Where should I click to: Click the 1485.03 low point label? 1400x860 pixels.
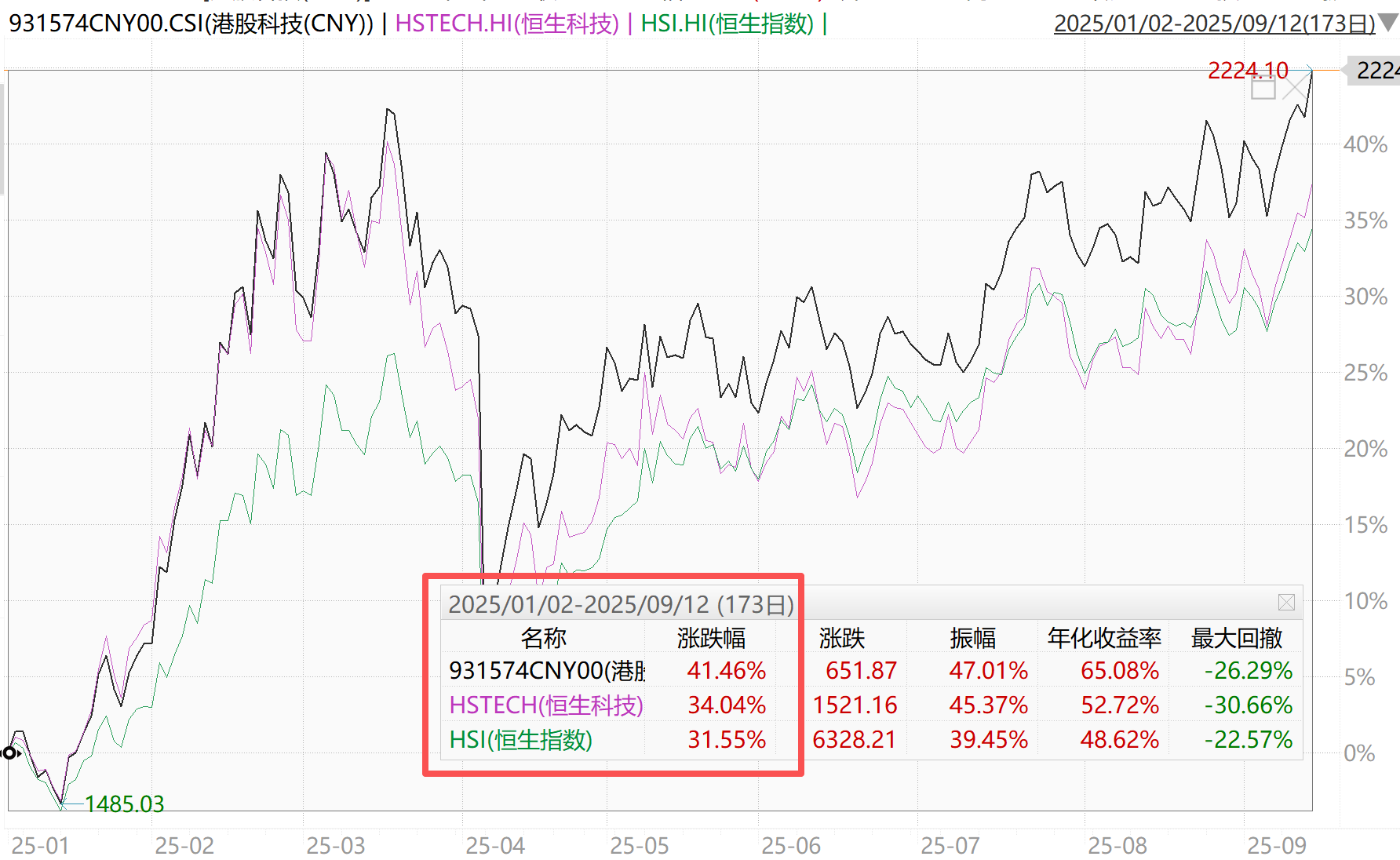coord(124,804)
